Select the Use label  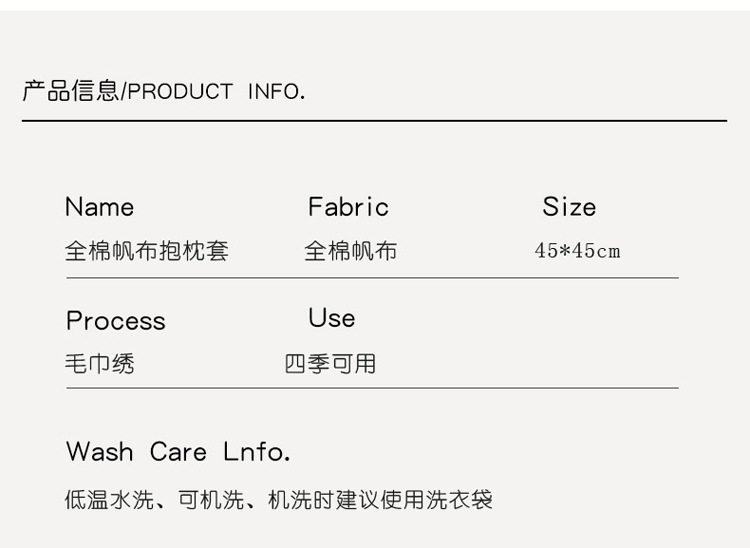click(332, 318)
